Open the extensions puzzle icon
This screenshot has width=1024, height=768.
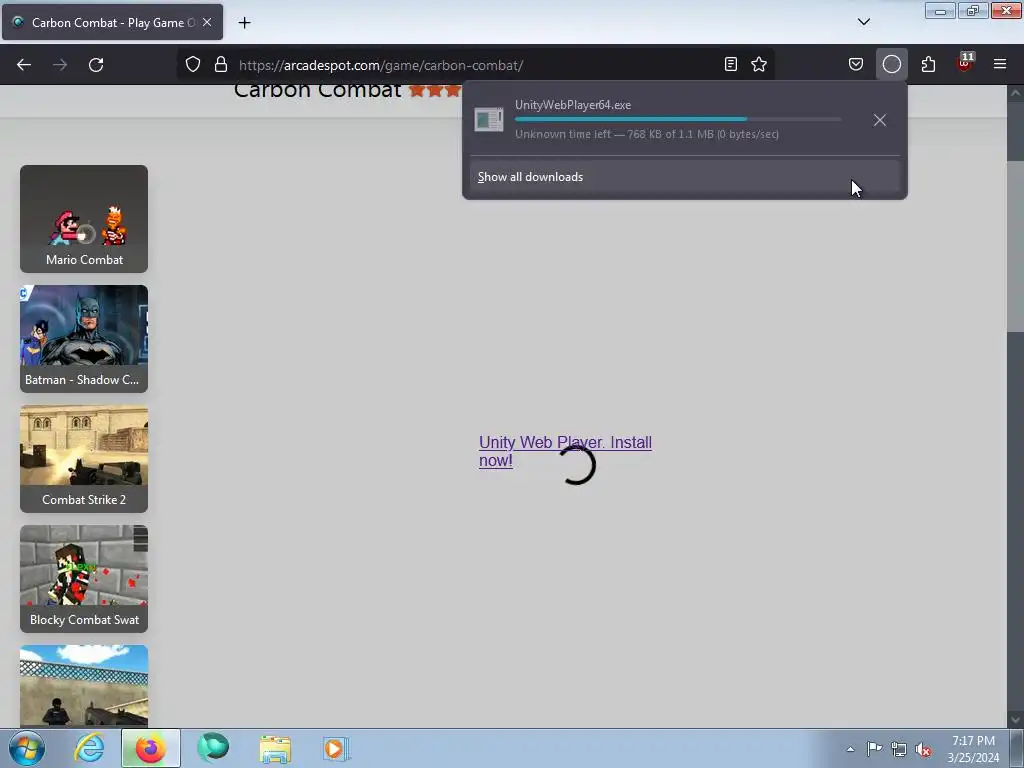pos(928,65)
